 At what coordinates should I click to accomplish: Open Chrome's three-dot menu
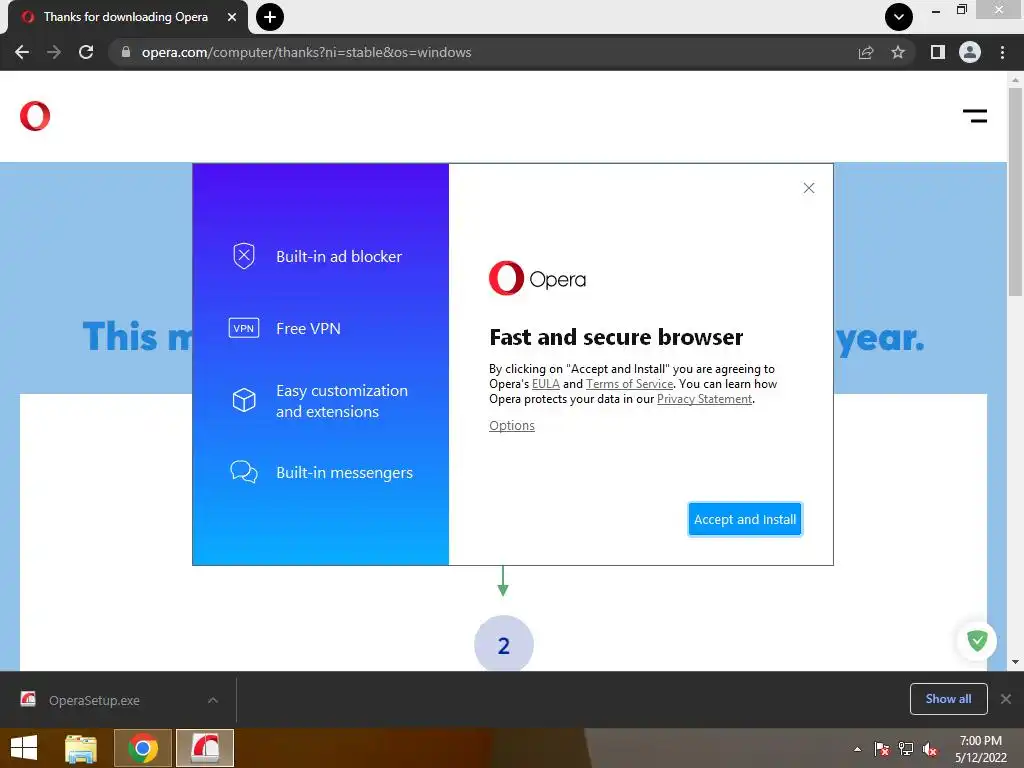pyautogui.click(x=1002, y=52)
